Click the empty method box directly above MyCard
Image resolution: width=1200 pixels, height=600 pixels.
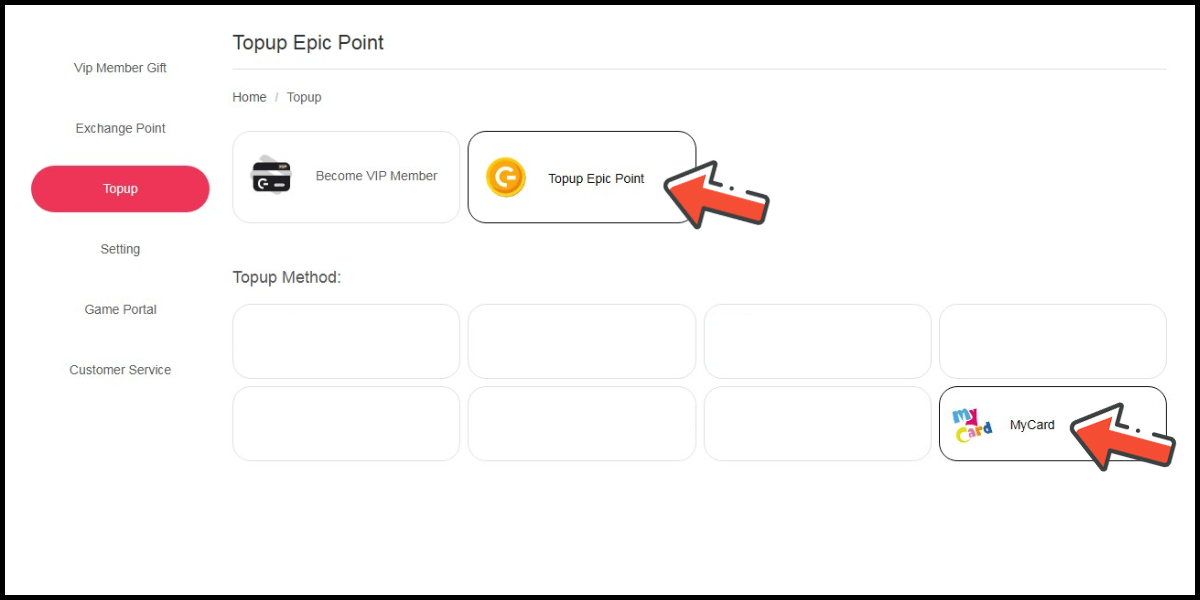pyautogui.click(x=1052, y=341)
